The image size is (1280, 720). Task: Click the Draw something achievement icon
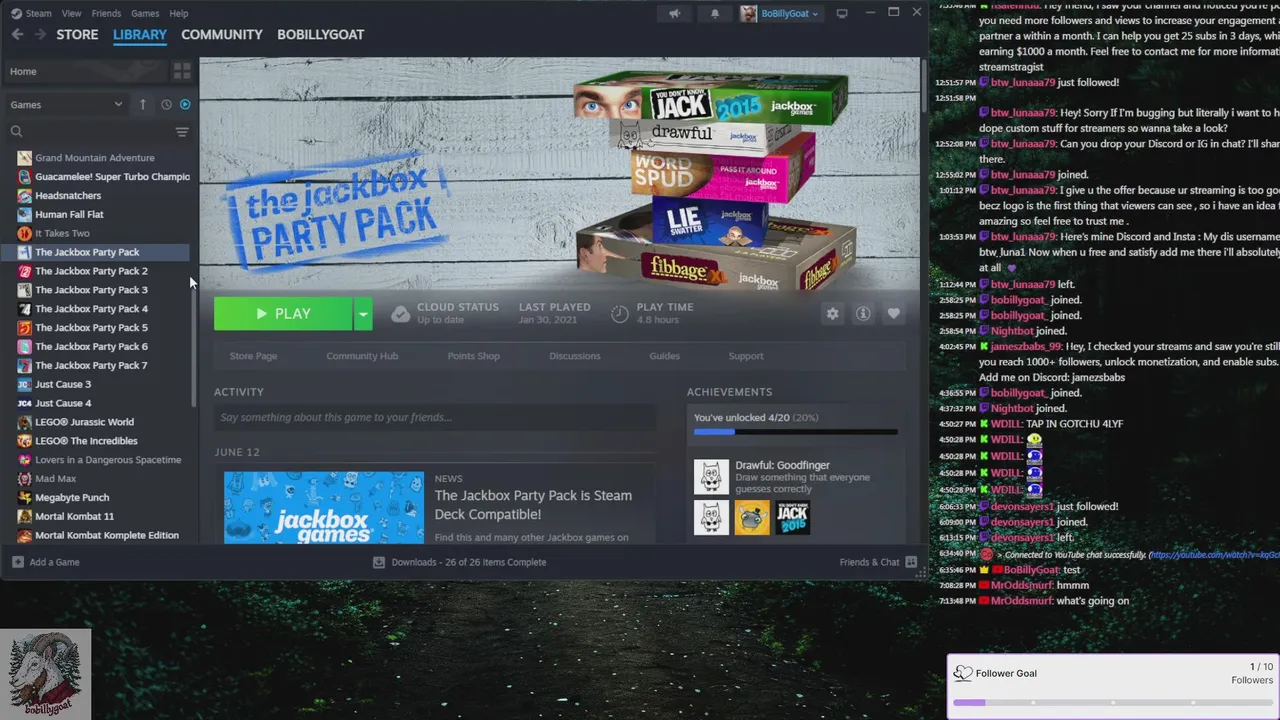(x=712, y=477)
